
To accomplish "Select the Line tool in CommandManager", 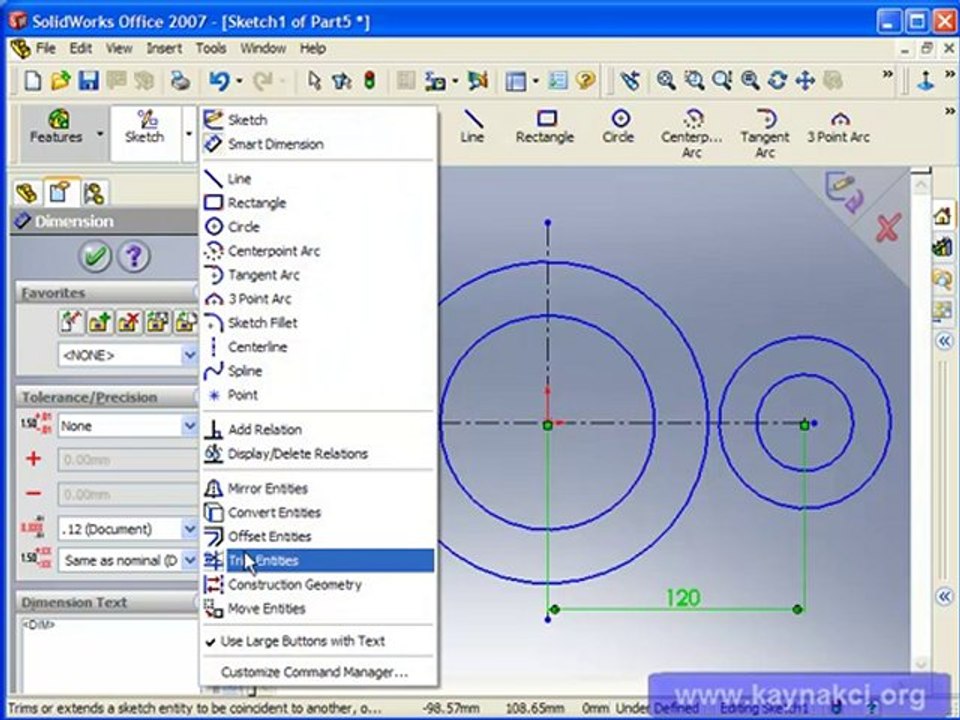I will (473, 127).
